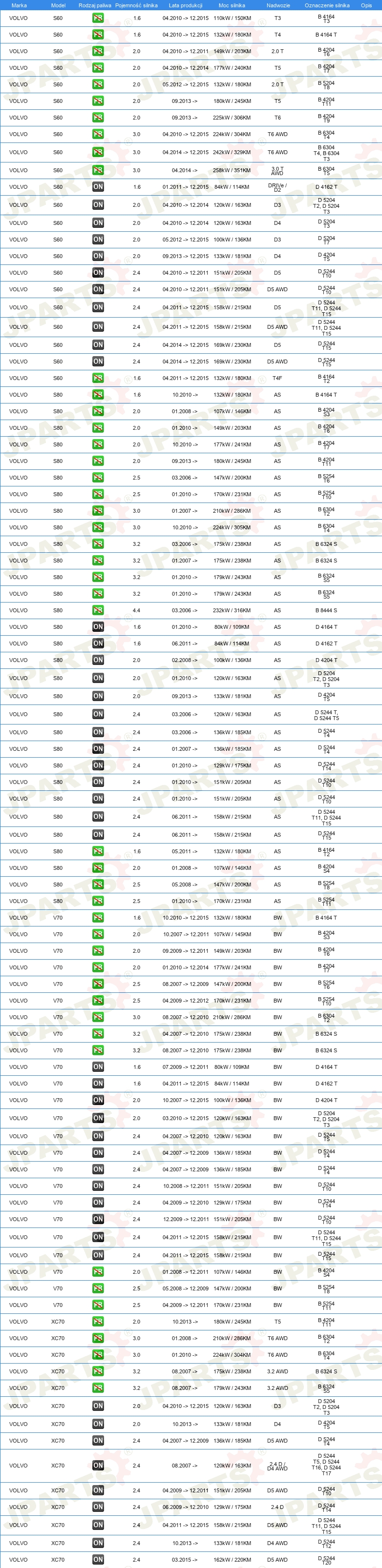Click diesel ON icon in S60 DRIVe / D2 row
Viewport: 382px width, 1568px height.
click(98, 187)
